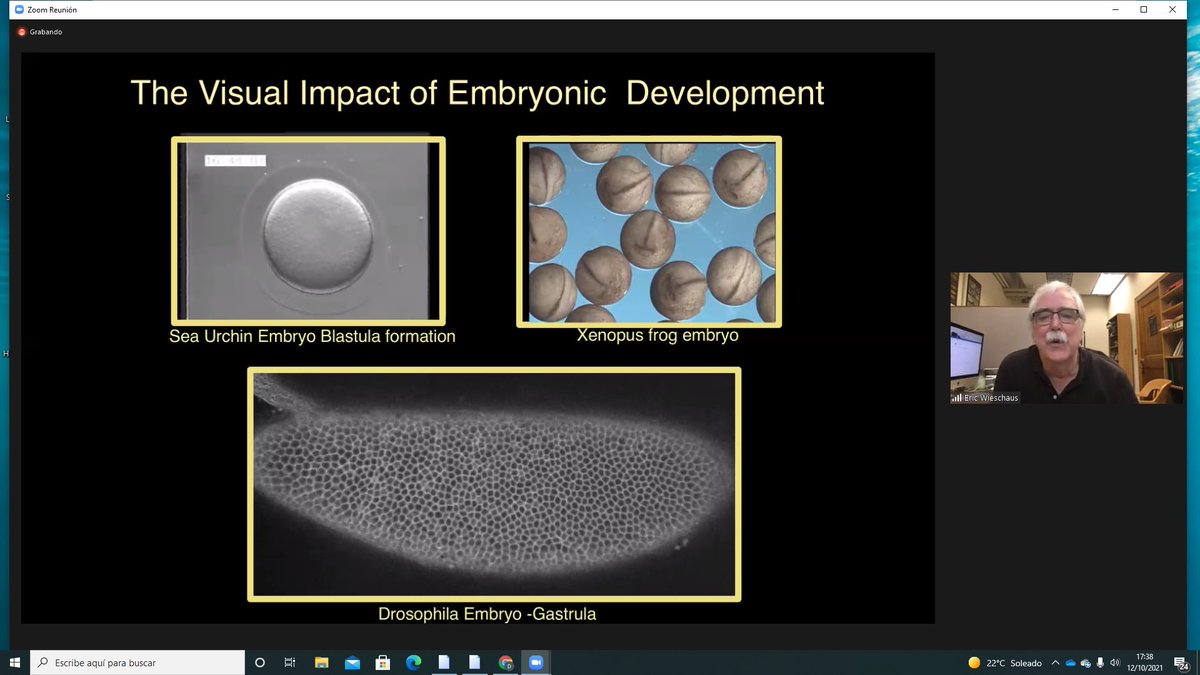This screenshot has width=1200, height=675.
Task: Click the OneDrive cloud icon in the tray
Action: click(x=1070, y=662)
